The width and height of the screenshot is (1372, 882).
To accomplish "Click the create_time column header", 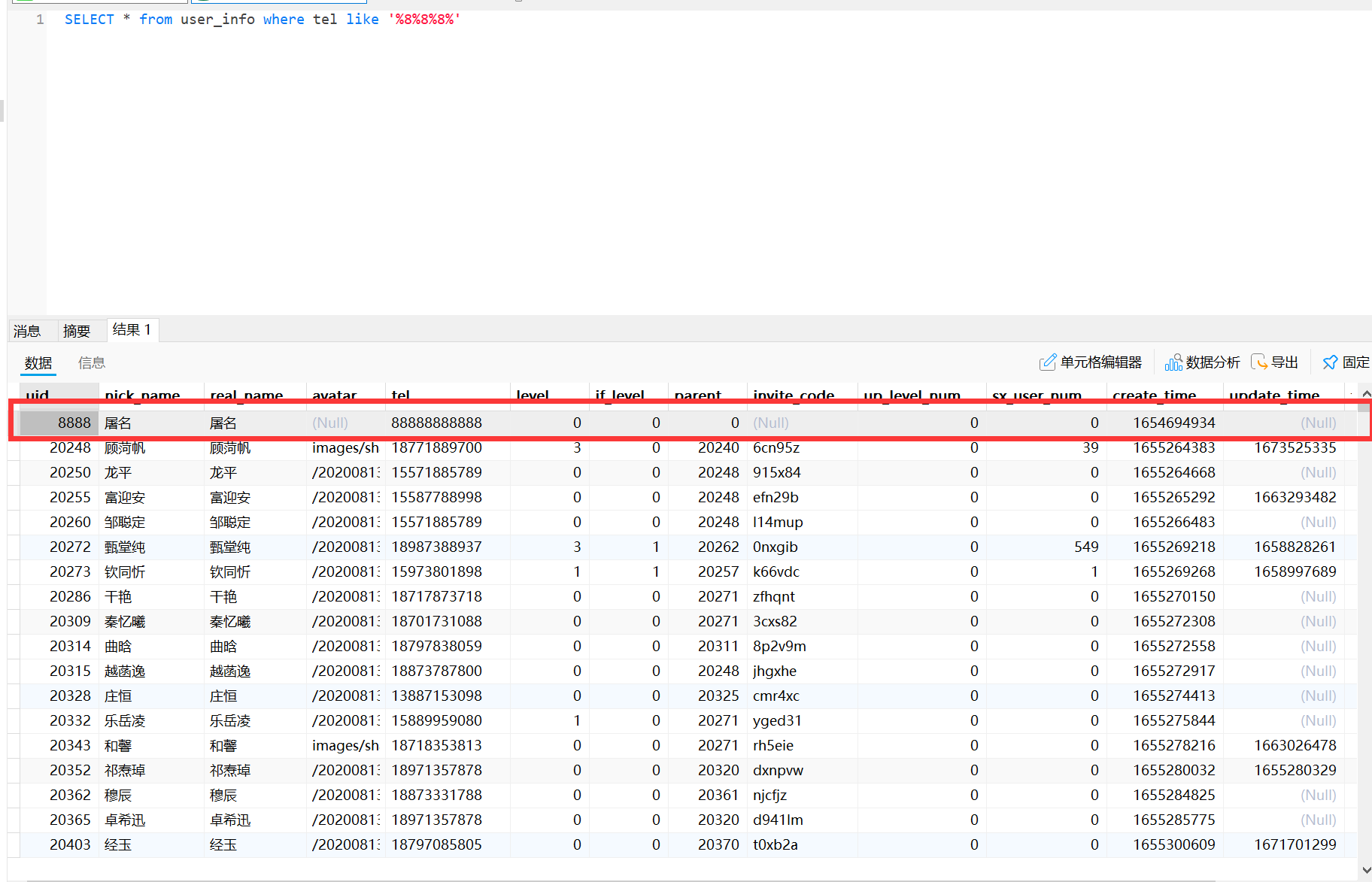I will [x=1164, y=396].
